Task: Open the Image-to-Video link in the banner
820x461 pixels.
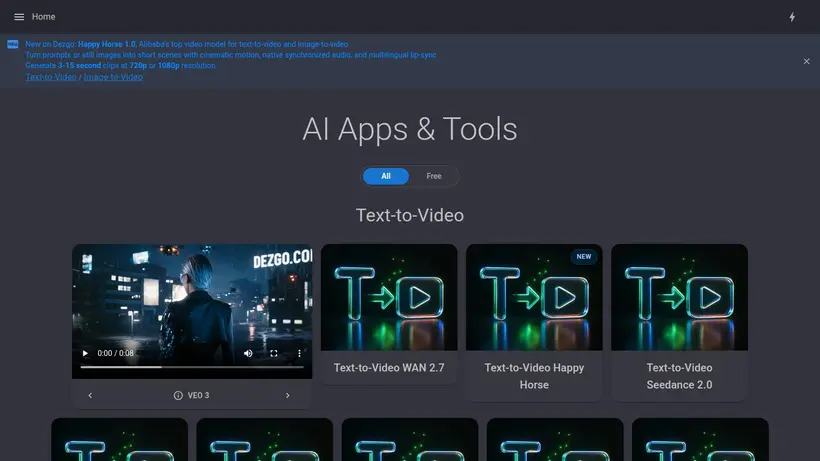Action: (x=113, y=77)
